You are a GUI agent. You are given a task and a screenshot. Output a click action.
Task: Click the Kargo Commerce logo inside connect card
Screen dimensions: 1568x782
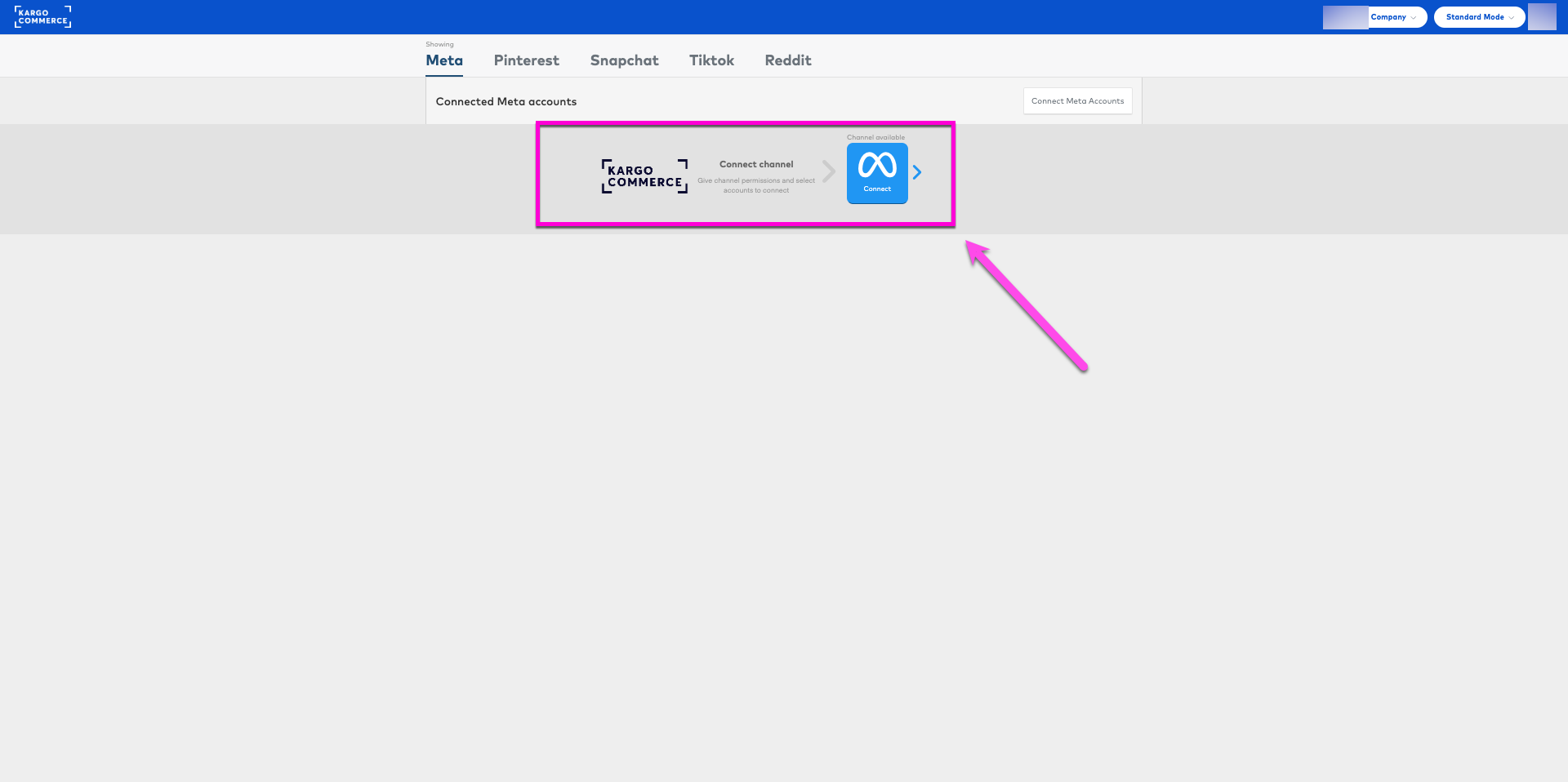pyautogui.click(x=644, y=176)
